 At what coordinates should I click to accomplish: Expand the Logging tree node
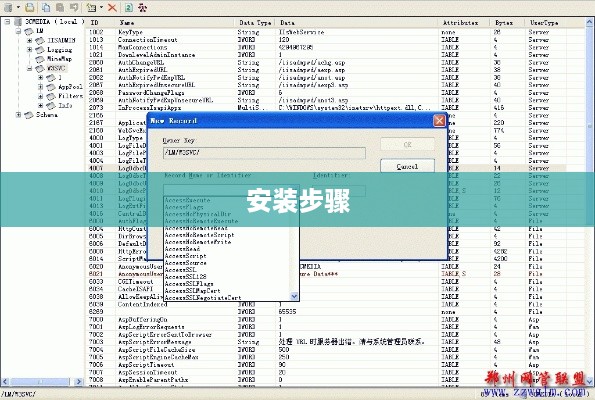point(30,49)
